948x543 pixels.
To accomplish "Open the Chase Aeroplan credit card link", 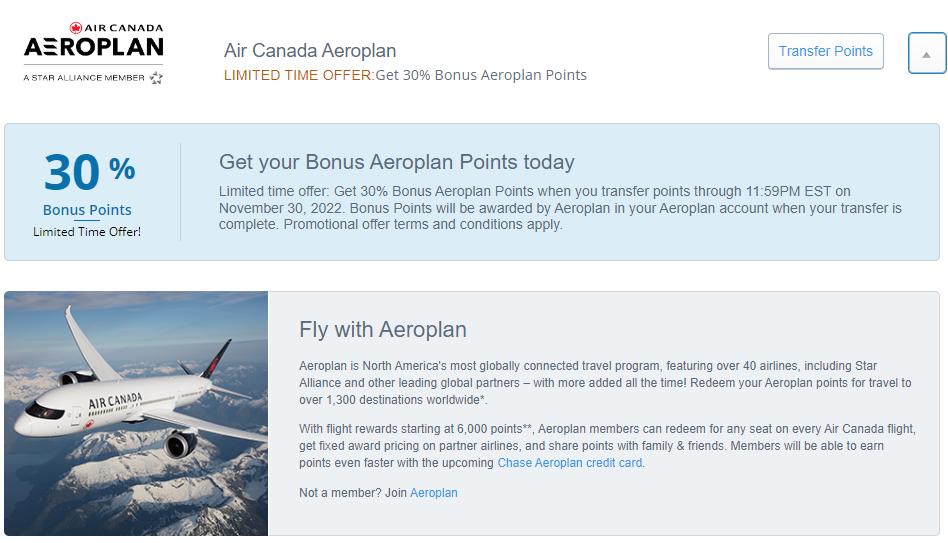I will (570, 463).
